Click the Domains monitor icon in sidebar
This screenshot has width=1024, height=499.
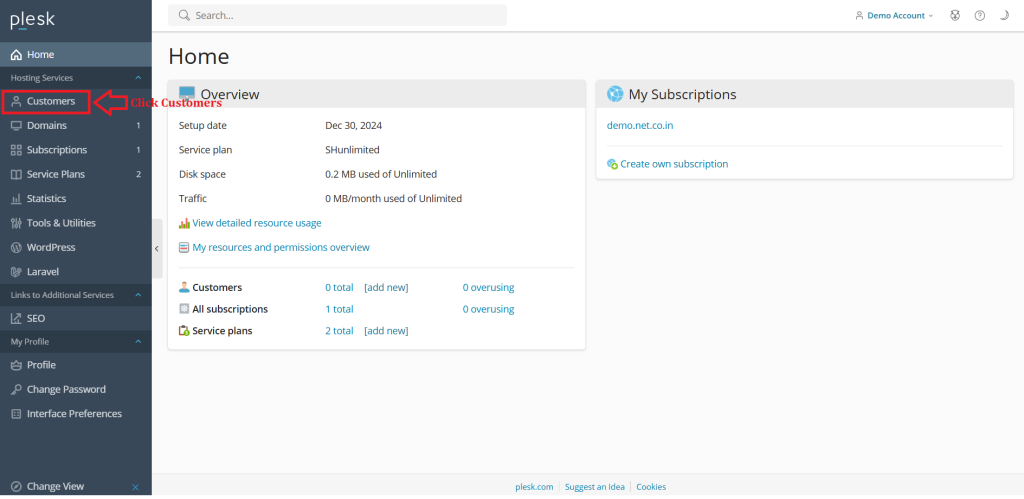click(x=16, y=126)
